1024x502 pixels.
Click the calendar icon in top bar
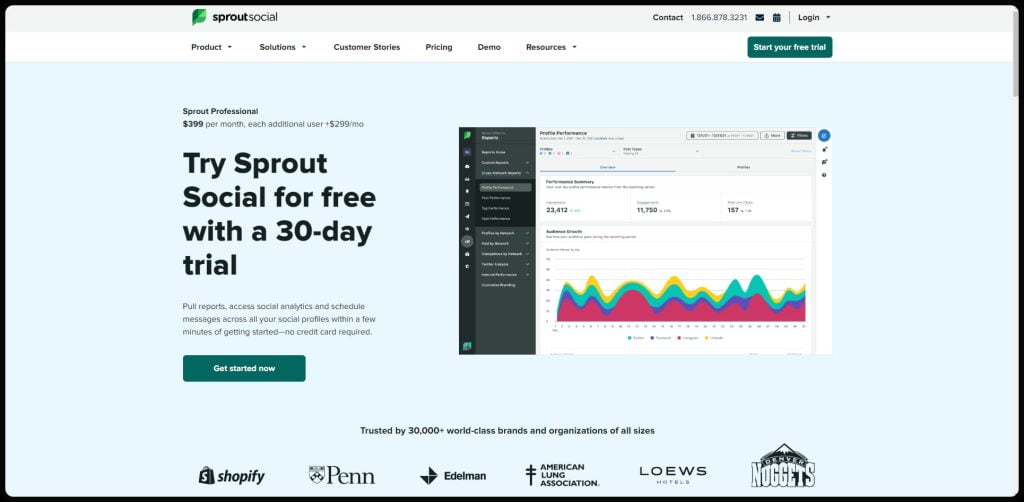[776, 18]
